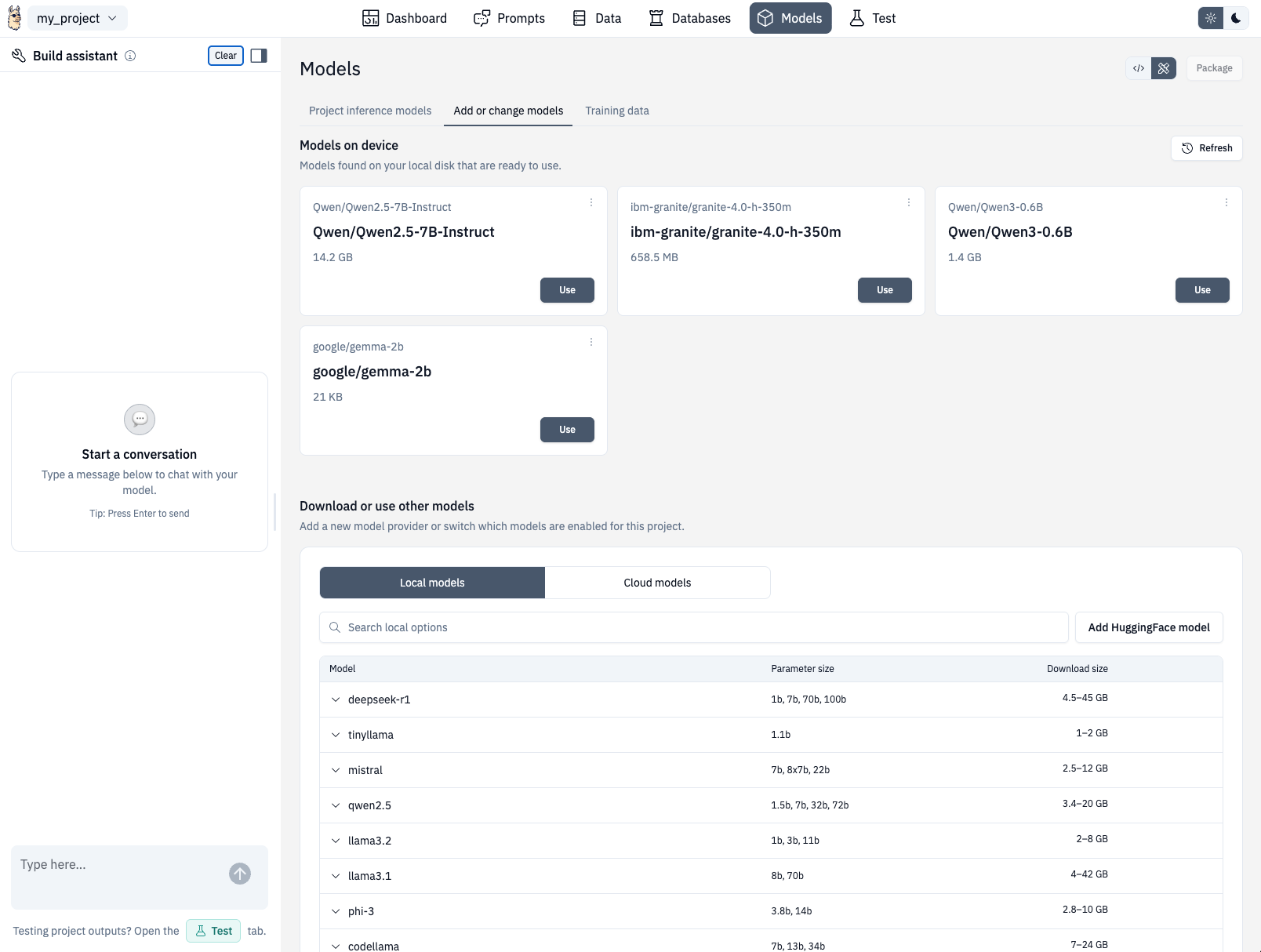Screen dimensions: 1261x952
Task: Go to the Databases page
Action: click(x=690, y=18)
